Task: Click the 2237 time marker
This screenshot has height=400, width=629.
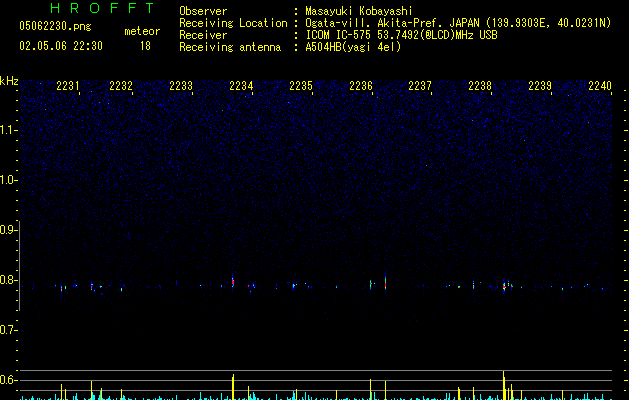Action: (x=420, y=86)
